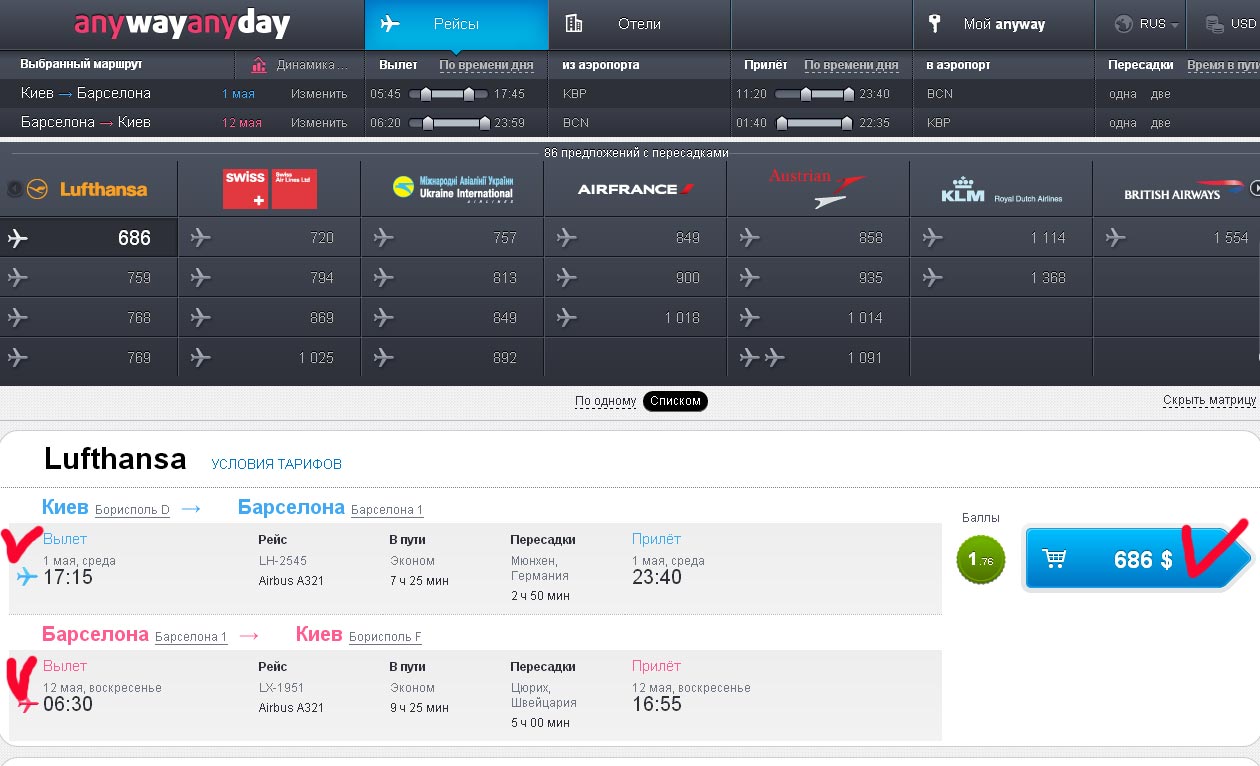Switch to the Отели hotels tab

[x=640, y=24]
